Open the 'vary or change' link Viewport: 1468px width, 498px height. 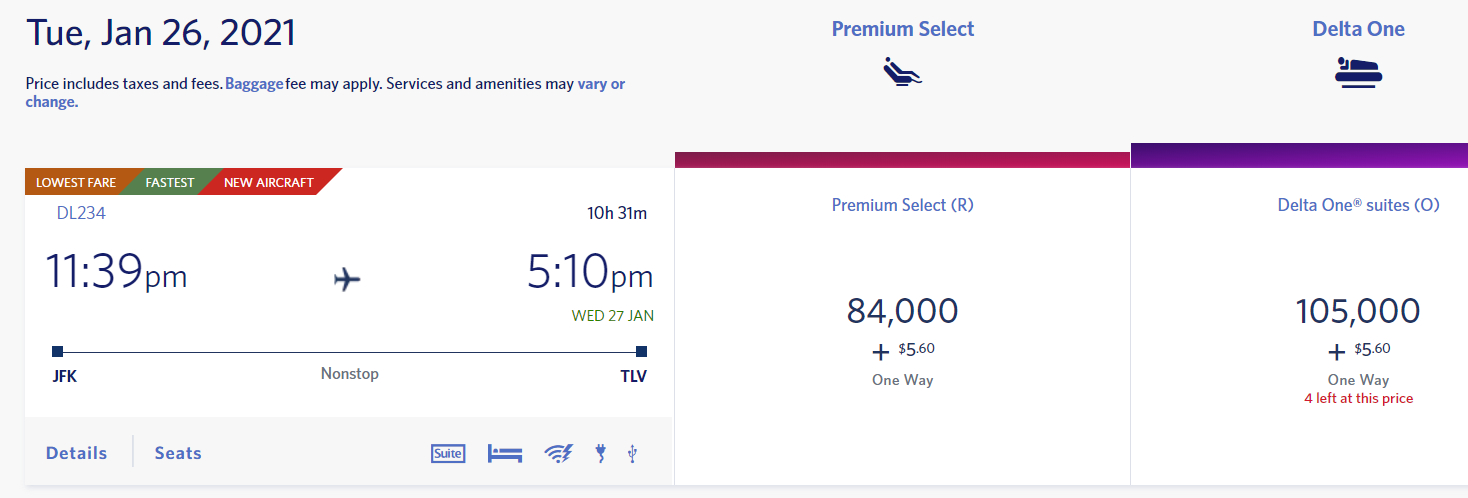pos(601,84)
